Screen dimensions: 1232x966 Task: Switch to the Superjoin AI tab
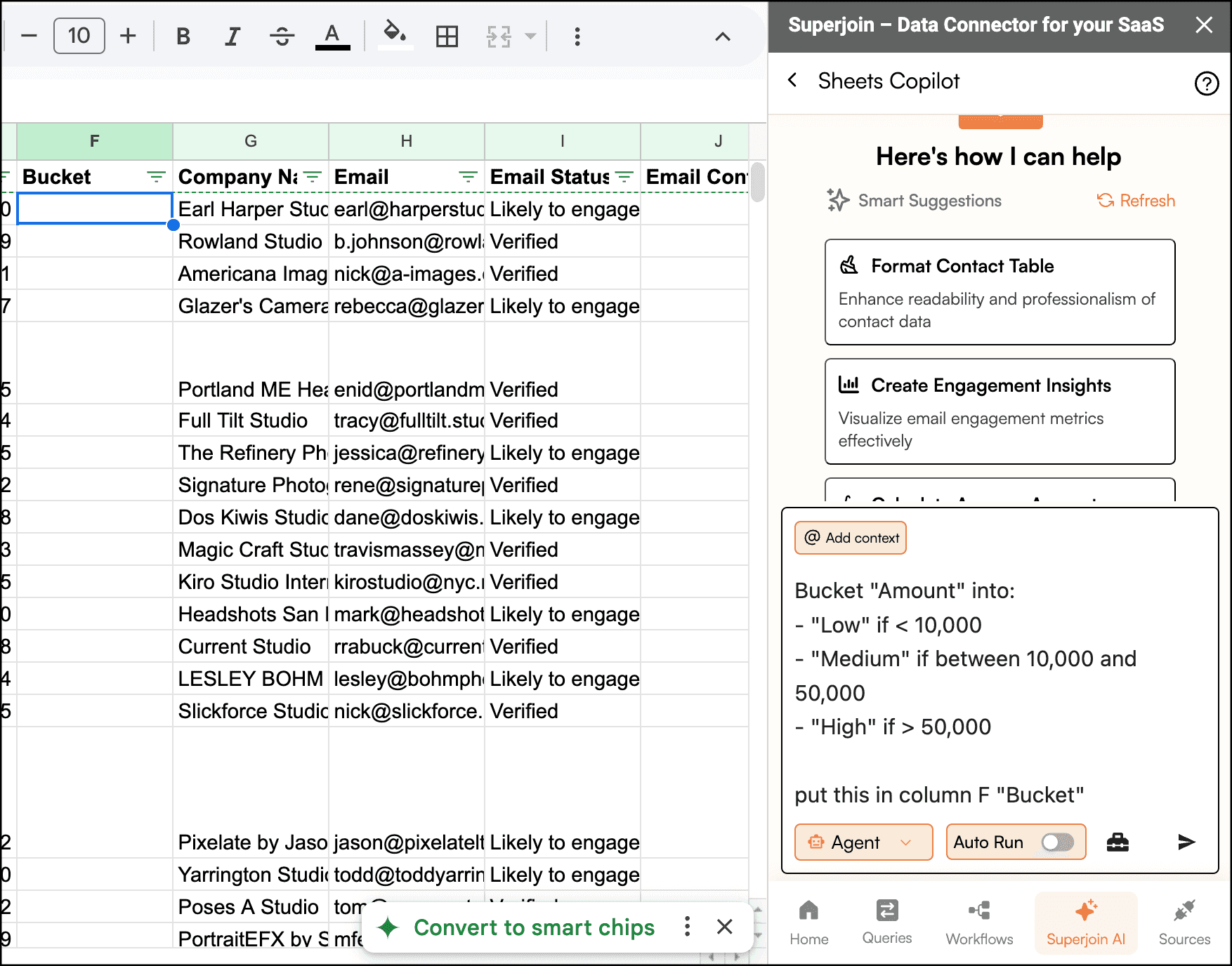pos(1086,922)
